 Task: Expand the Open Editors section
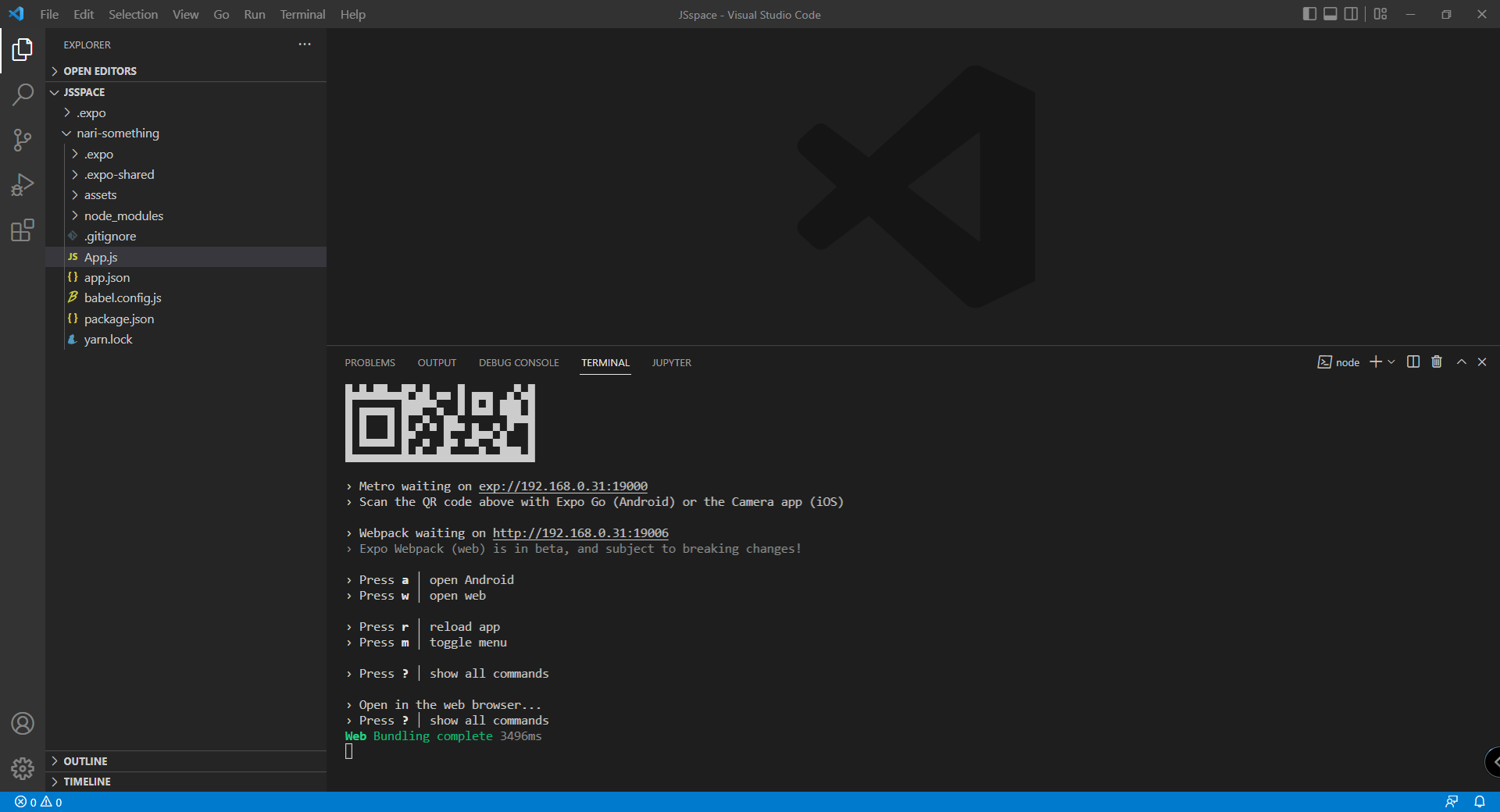(186, 71)
